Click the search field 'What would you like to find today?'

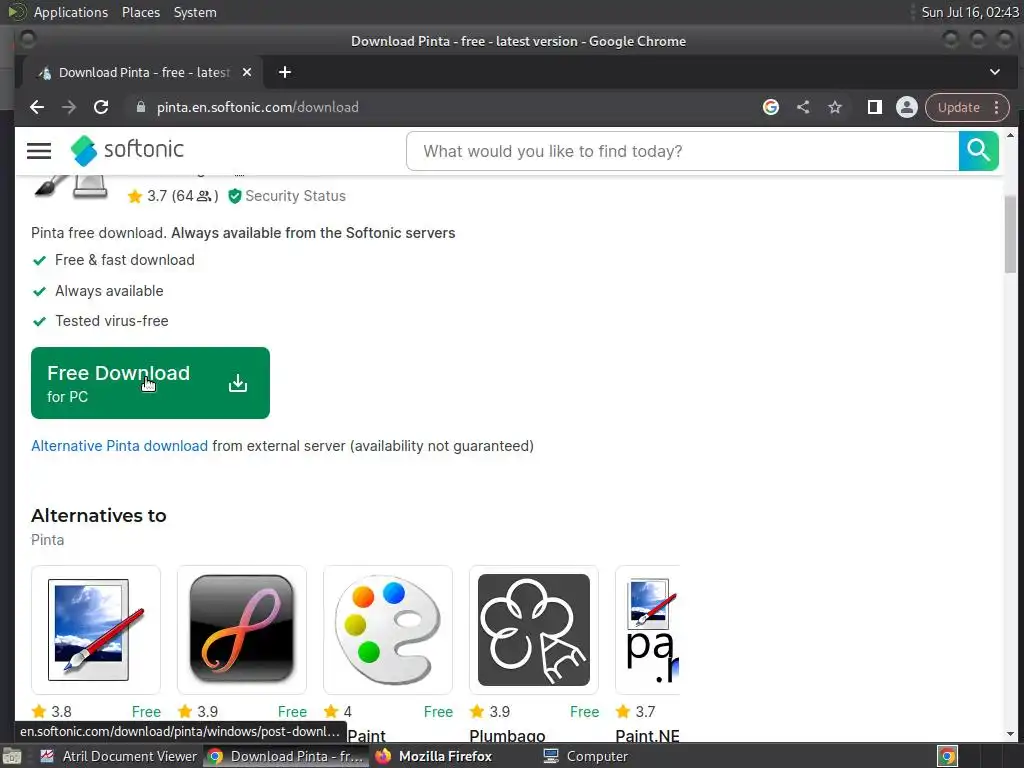(682, 151)
